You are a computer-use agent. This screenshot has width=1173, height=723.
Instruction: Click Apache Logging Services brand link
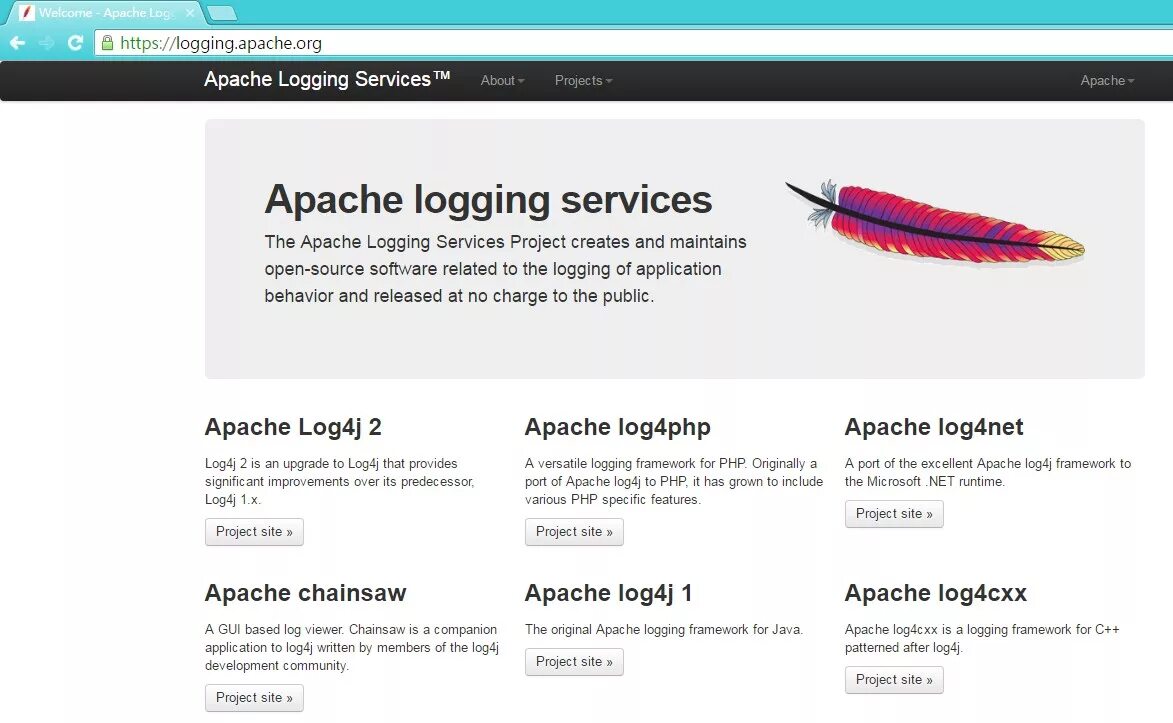pyautogui.click(x=327, y=79)
